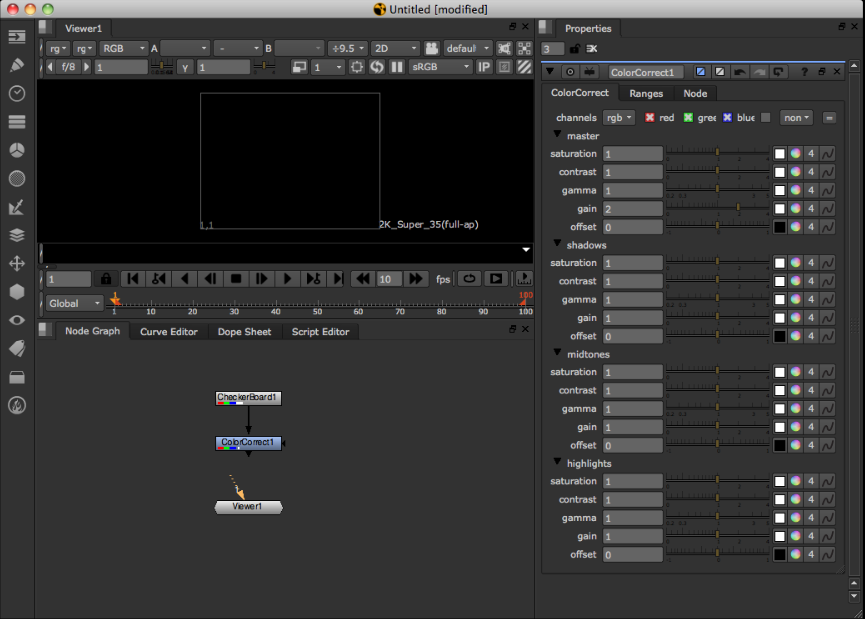
Task: Select the Color tools icon (color wheel)
Action: click(15, 150)
